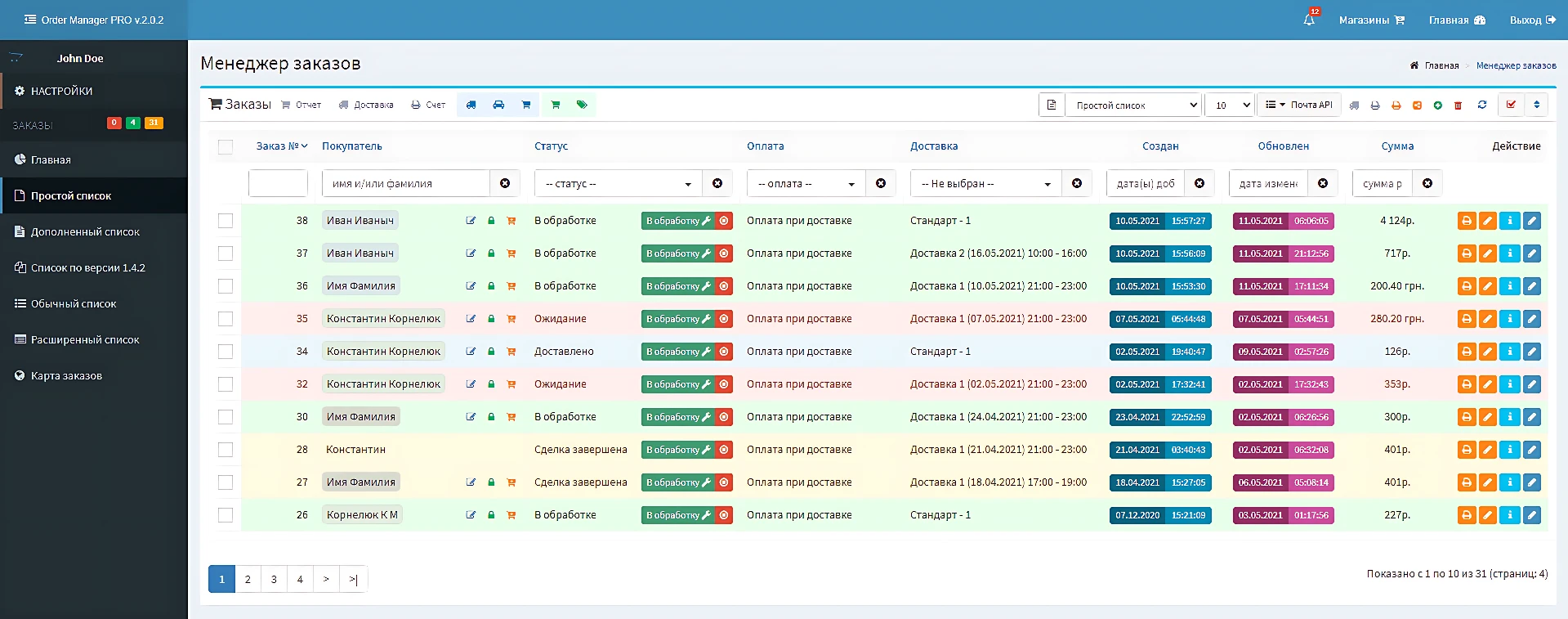The height and width of the screenshot is (619, 1568).
Task: Open the notifications bell in the header
Action: pyautogui.click(x=1310, y=20)
